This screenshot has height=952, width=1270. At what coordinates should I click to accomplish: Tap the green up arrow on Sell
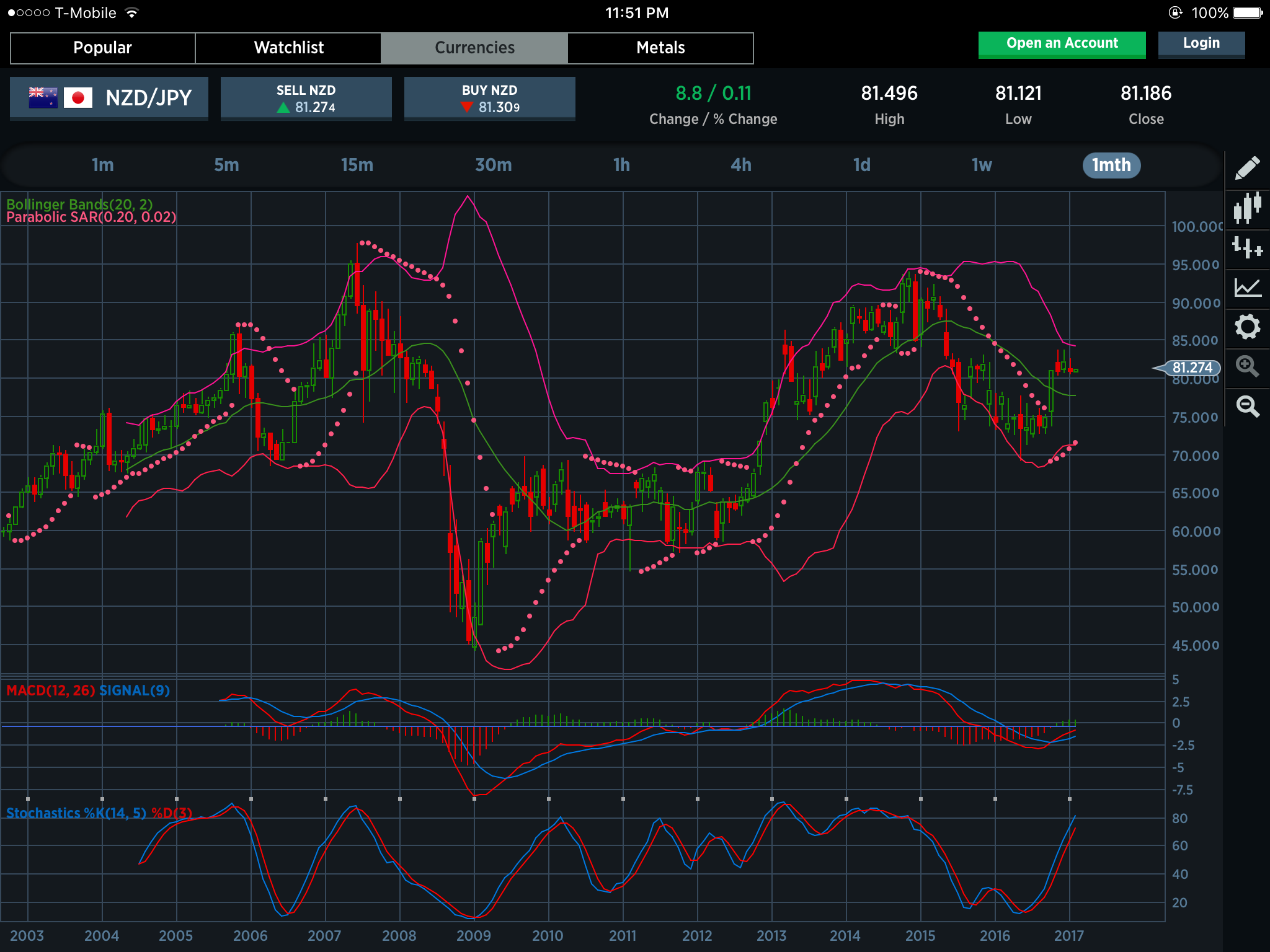pyautogui.click(x=283, y=108)
